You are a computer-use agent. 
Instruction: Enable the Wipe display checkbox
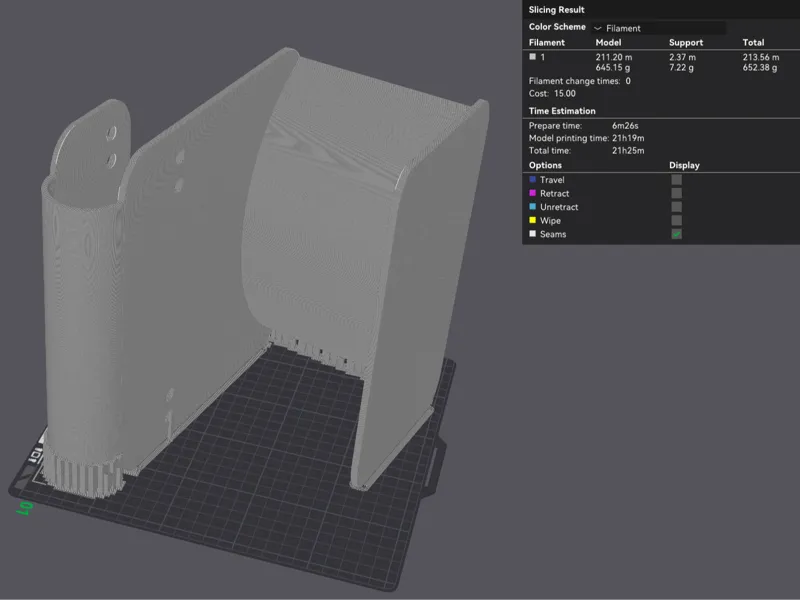click(x=677, y=220)
